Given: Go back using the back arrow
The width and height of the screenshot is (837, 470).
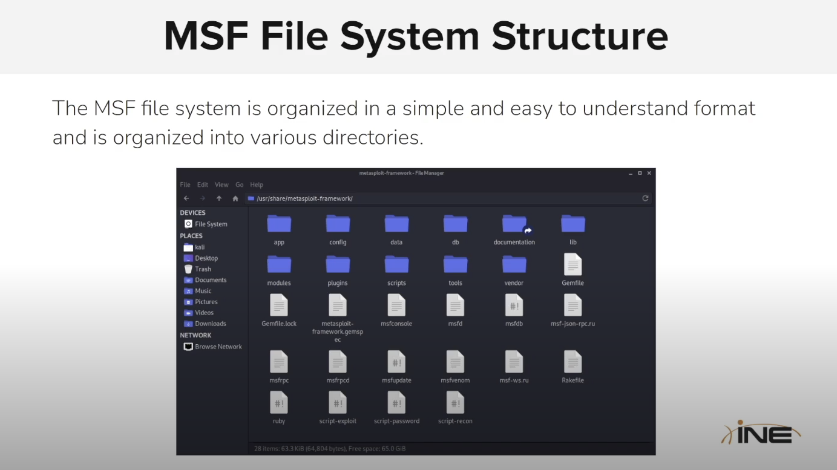Looking at the screenshot, I should pos(187,198).
